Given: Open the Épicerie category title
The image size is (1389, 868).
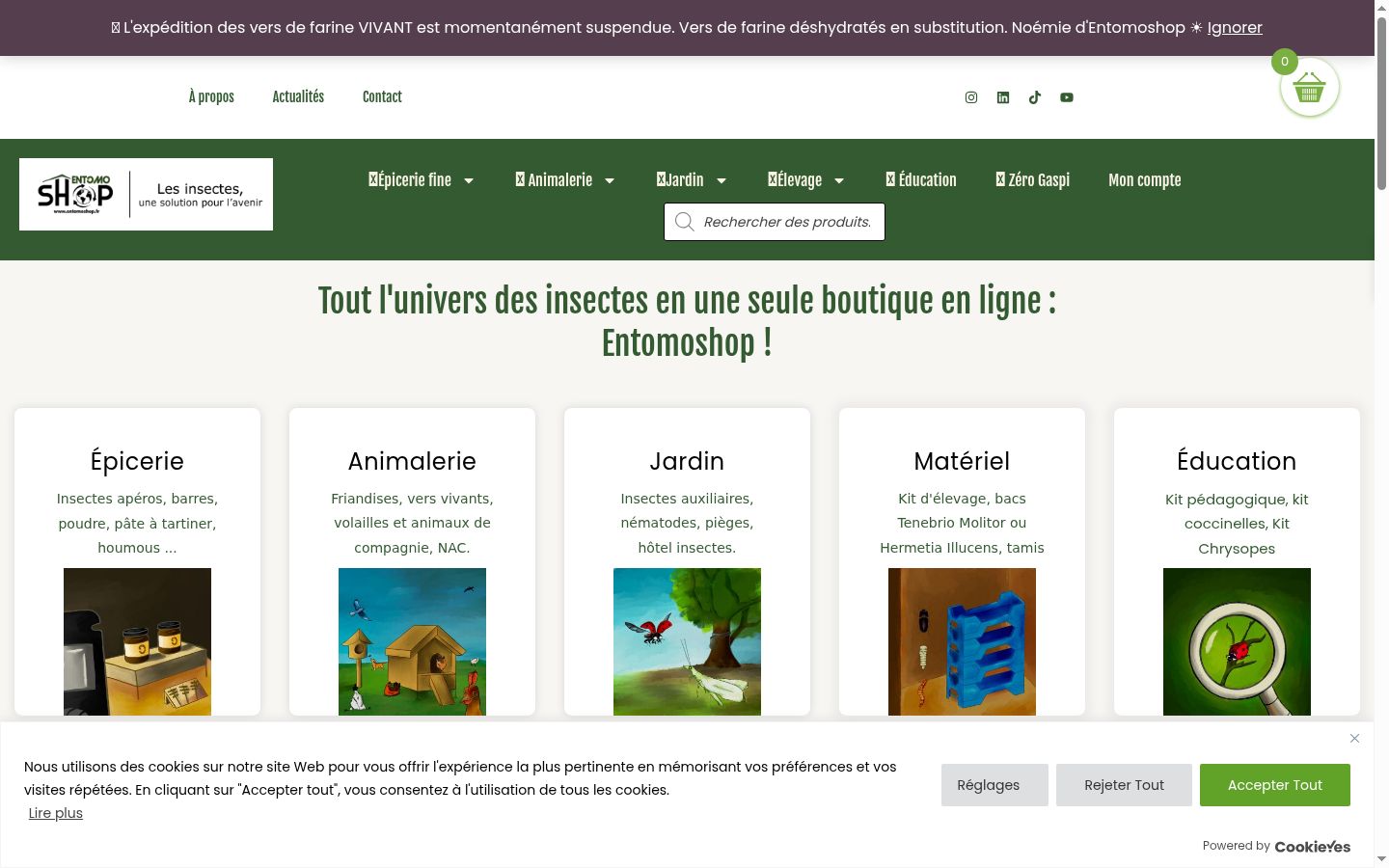Looking at the screenshot, I should coord(137,461).
